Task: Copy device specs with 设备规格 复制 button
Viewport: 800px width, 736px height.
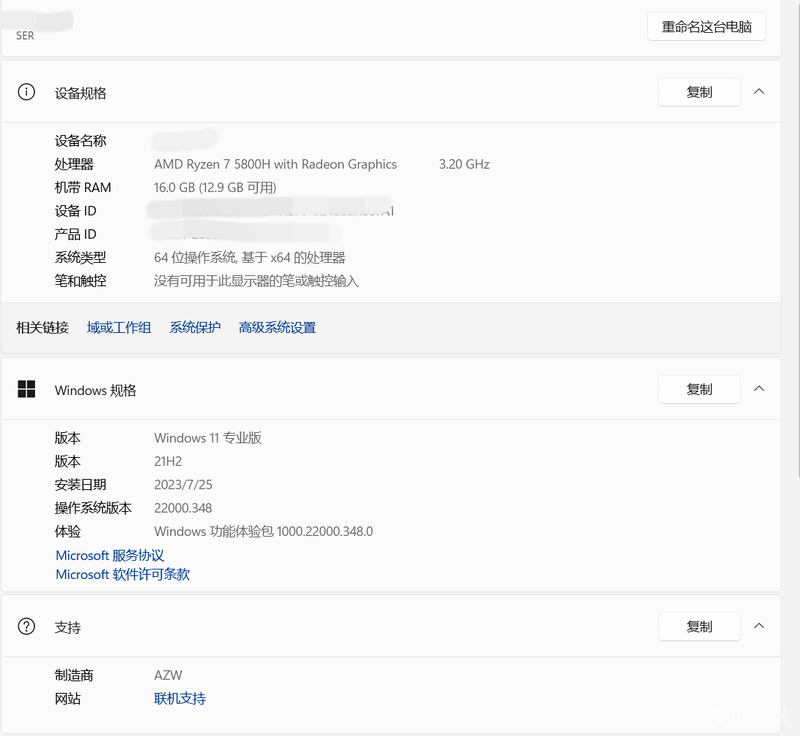Action: 699,92
